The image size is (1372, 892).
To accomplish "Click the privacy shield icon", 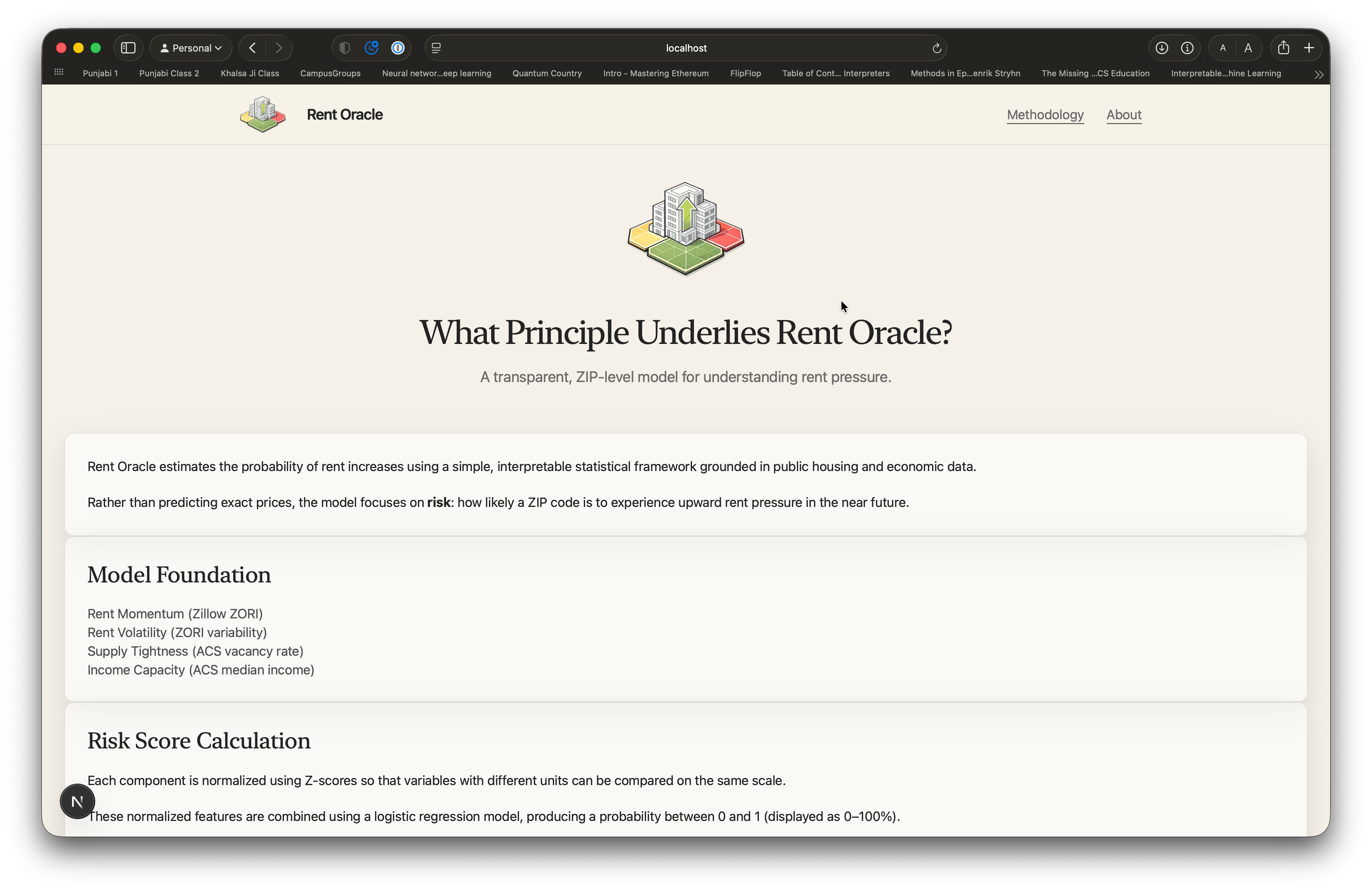I will click(345, 48).
